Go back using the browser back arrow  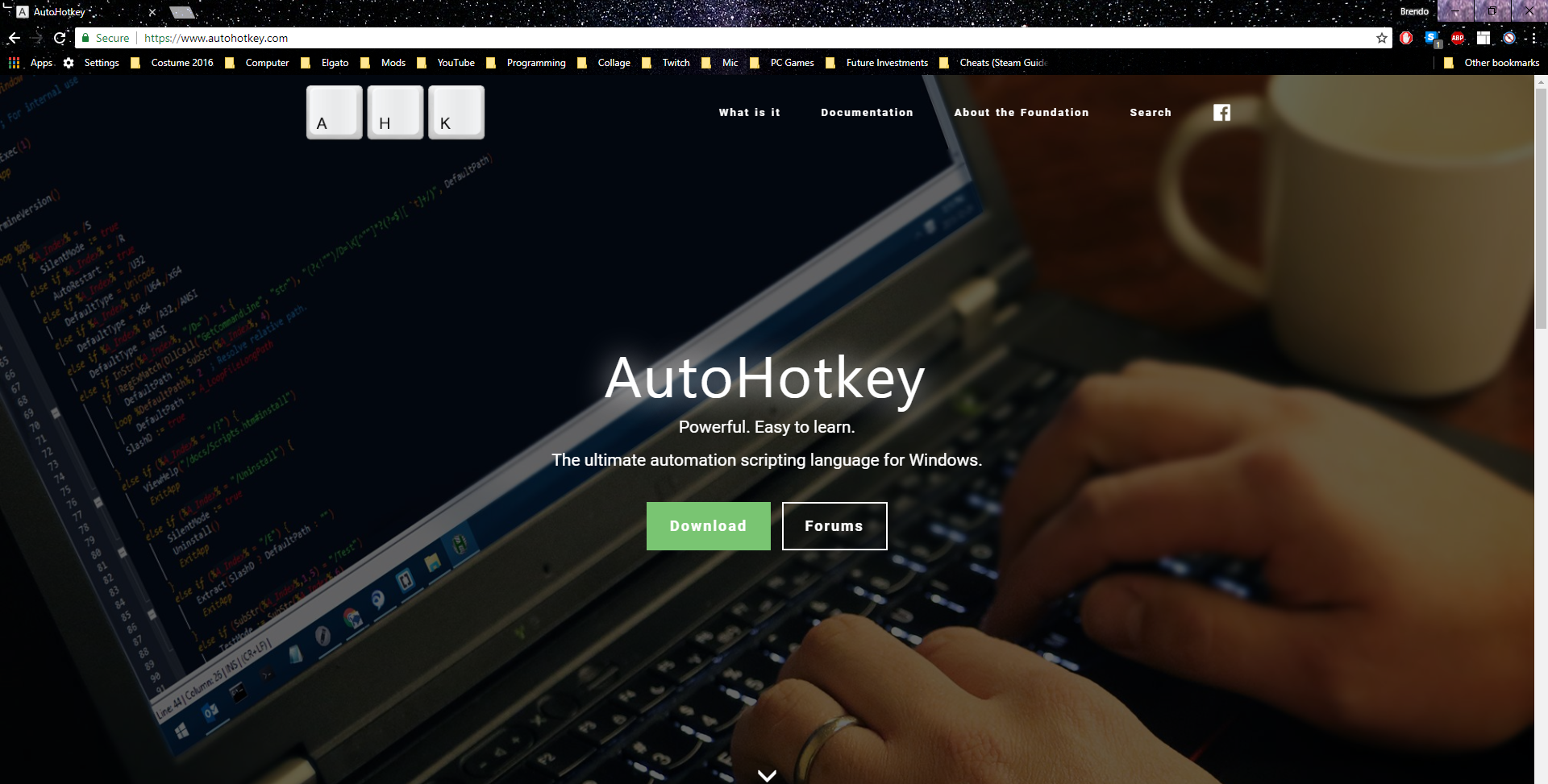pos(15,38)
